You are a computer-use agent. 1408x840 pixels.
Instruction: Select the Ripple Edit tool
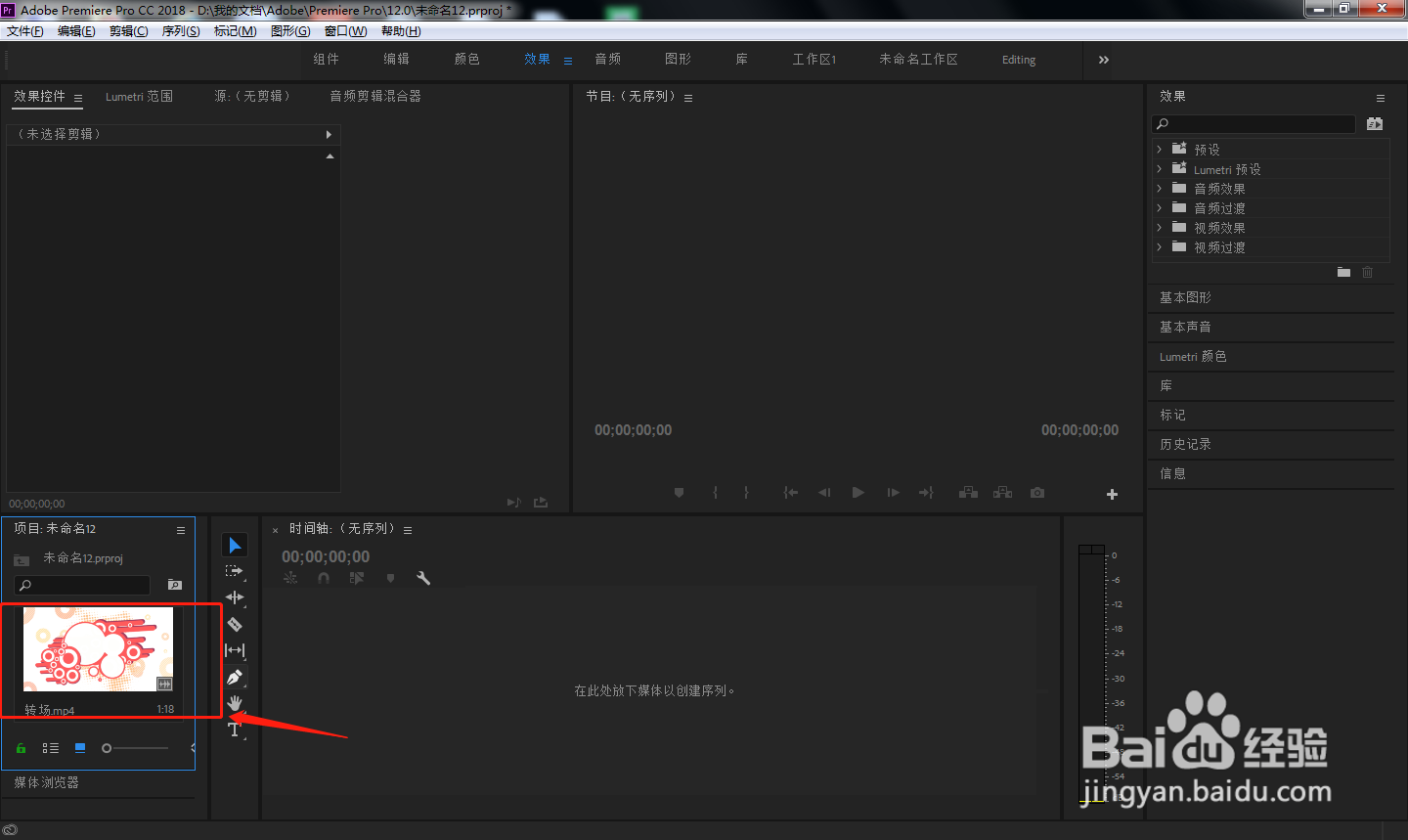point(235,597)
